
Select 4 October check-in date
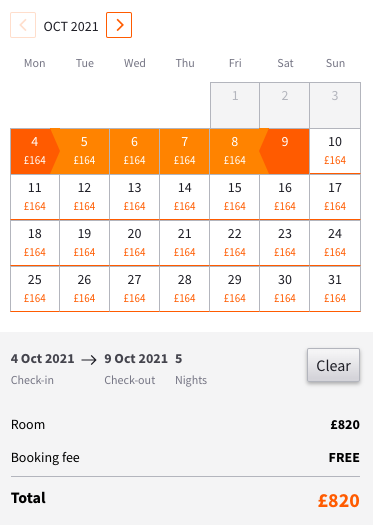coord(35,151)
